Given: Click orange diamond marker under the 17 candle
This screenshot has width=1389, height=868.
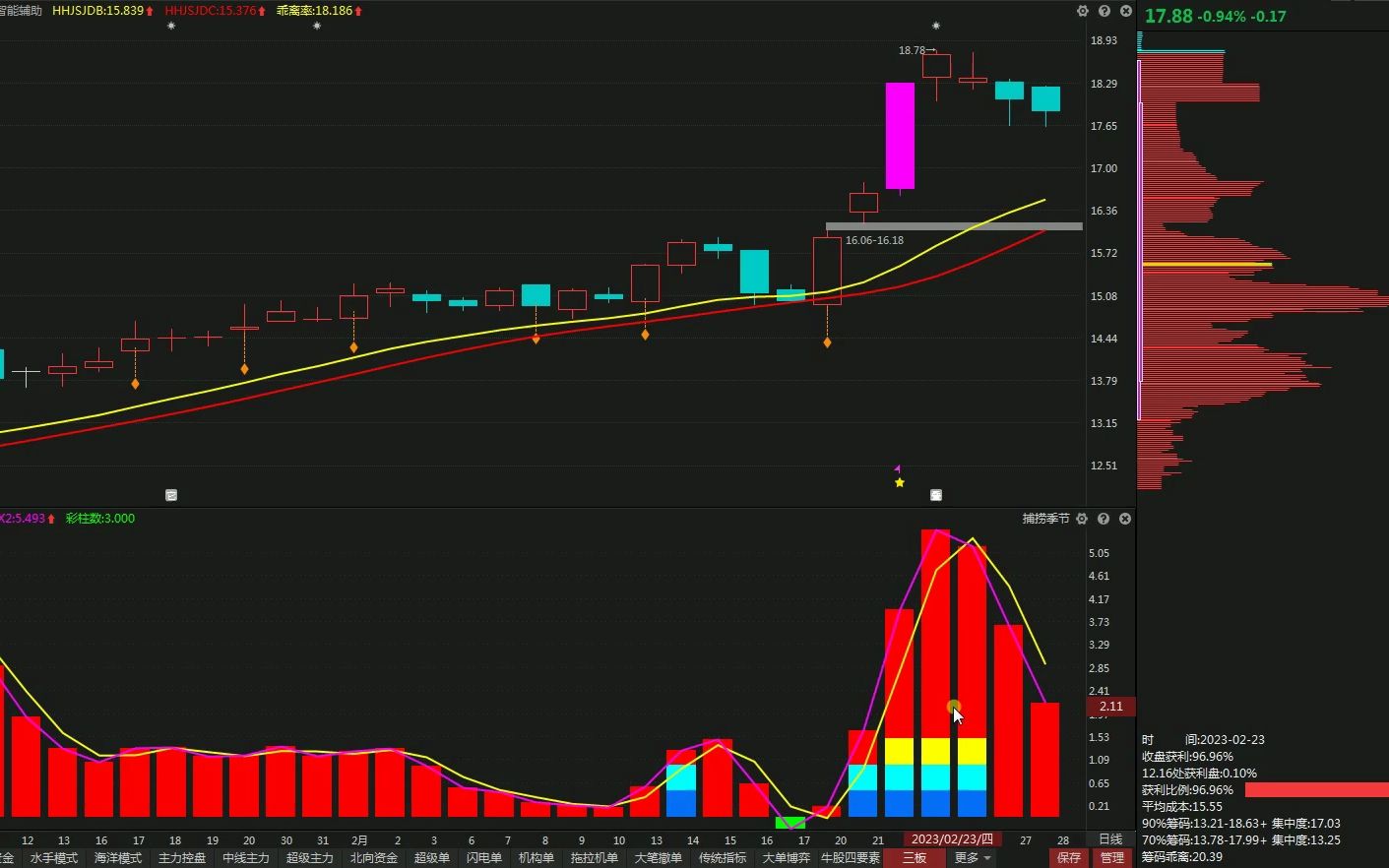Looking at the screenshot, I should pos(135,384).
